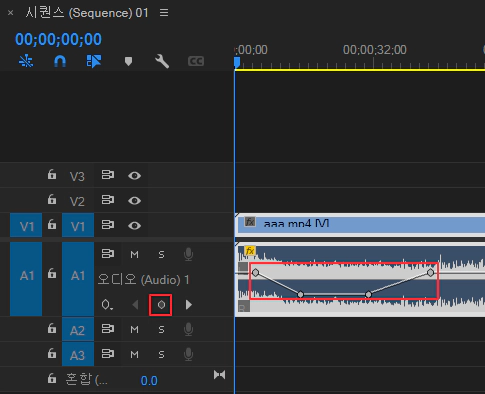The width and height of the screenshot is (485, 394).
Task: Click fx badge on V1 video clip
Action: [250, 222]
